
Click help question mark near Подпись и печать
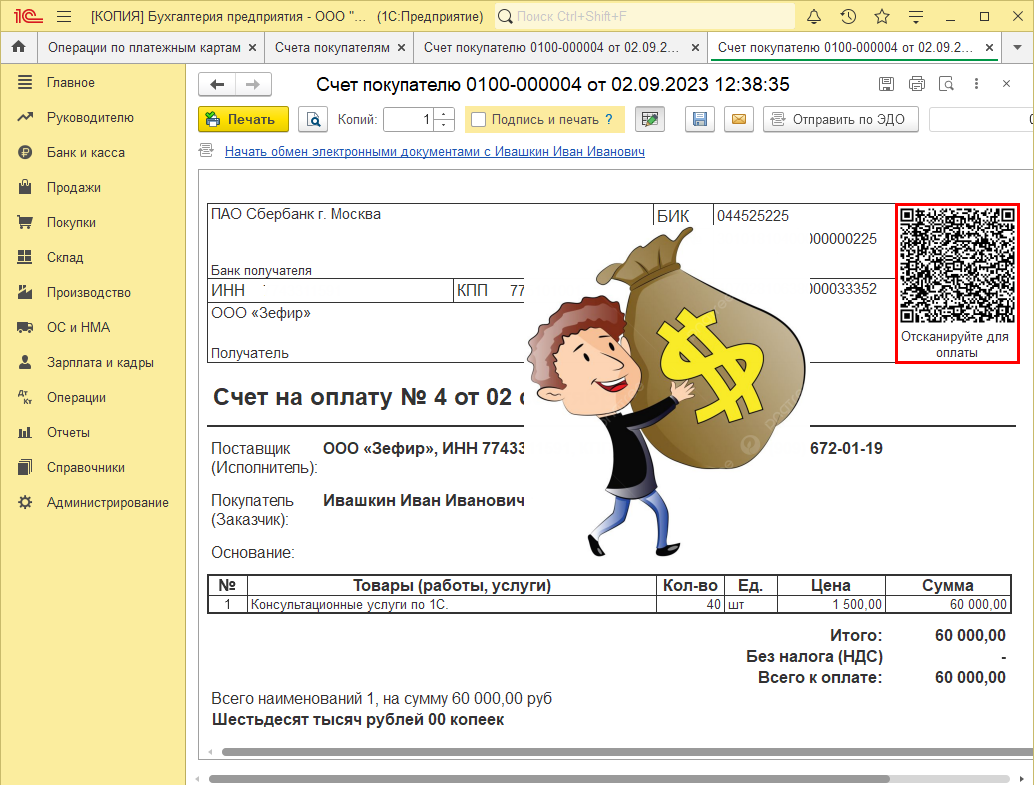coord(609,119)
